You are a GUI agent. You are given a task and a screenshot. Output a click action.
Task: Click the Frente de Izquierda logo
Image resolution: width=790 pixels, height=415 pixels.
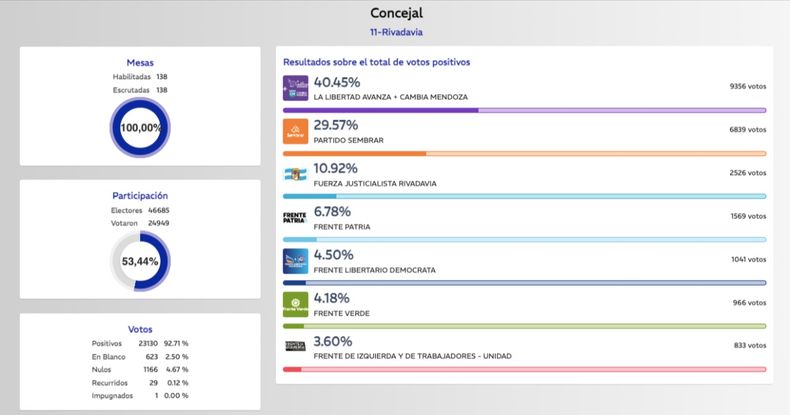pyautogui.click(x=295, y=346)
